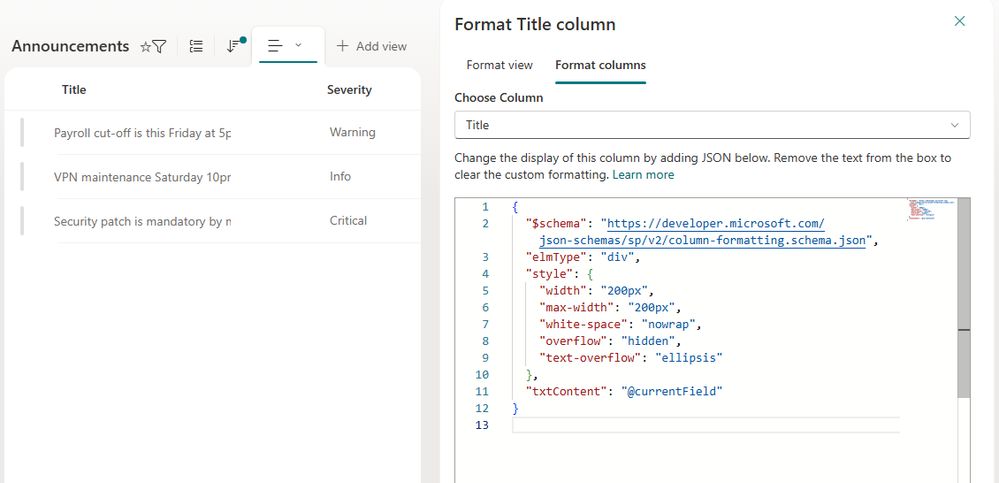Select the current list view tab icon
This screenshot has width=999, height=483.
coord(275,46)
